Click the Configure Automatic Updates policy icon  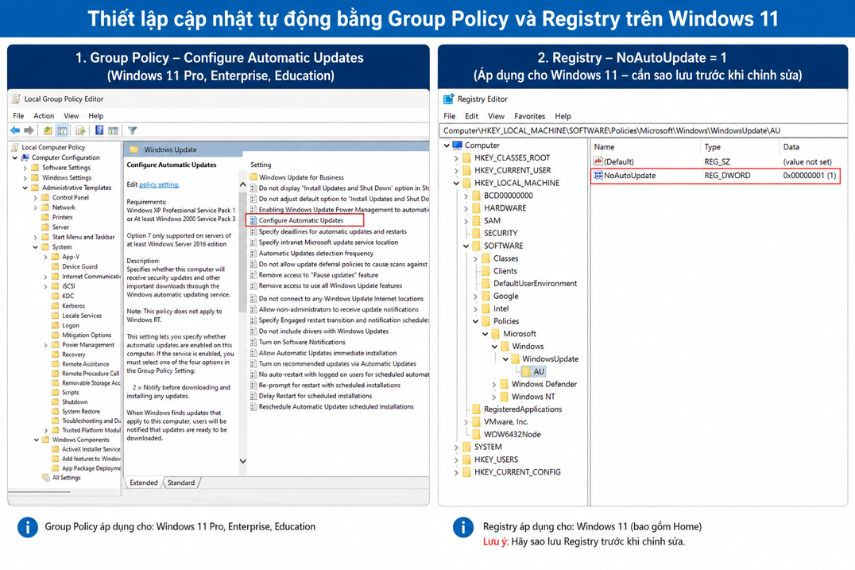click(x=254, y=220)
